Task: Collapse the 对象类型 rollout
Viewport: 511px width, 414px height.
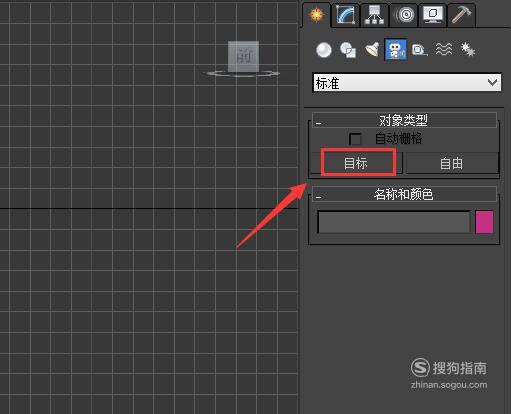Action: [404, 120]
